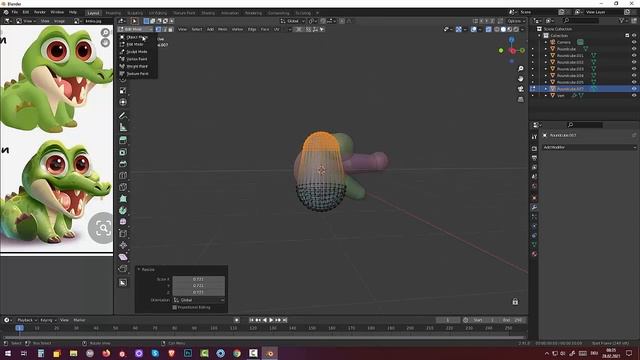
Task: Switch to the Animation workspace tab
Action: 230,13
